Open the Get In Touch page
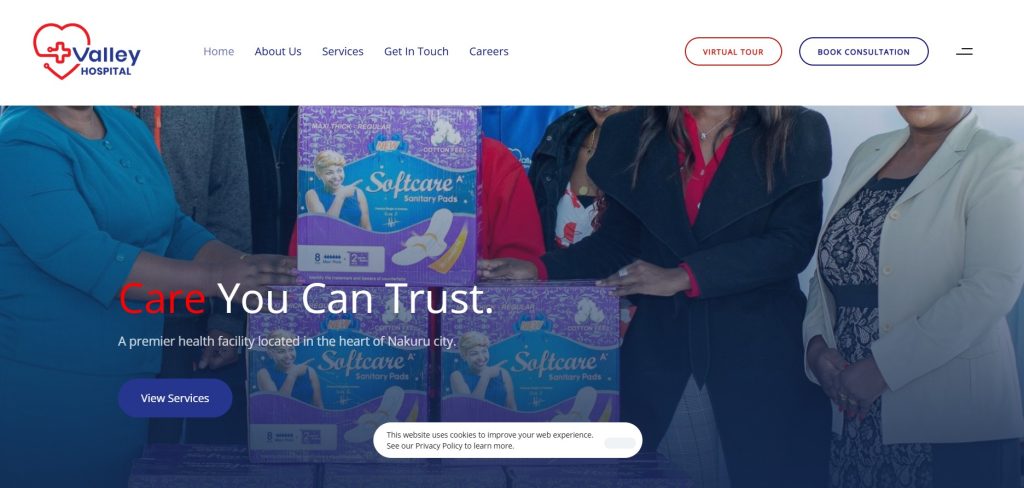 point(416,52)
